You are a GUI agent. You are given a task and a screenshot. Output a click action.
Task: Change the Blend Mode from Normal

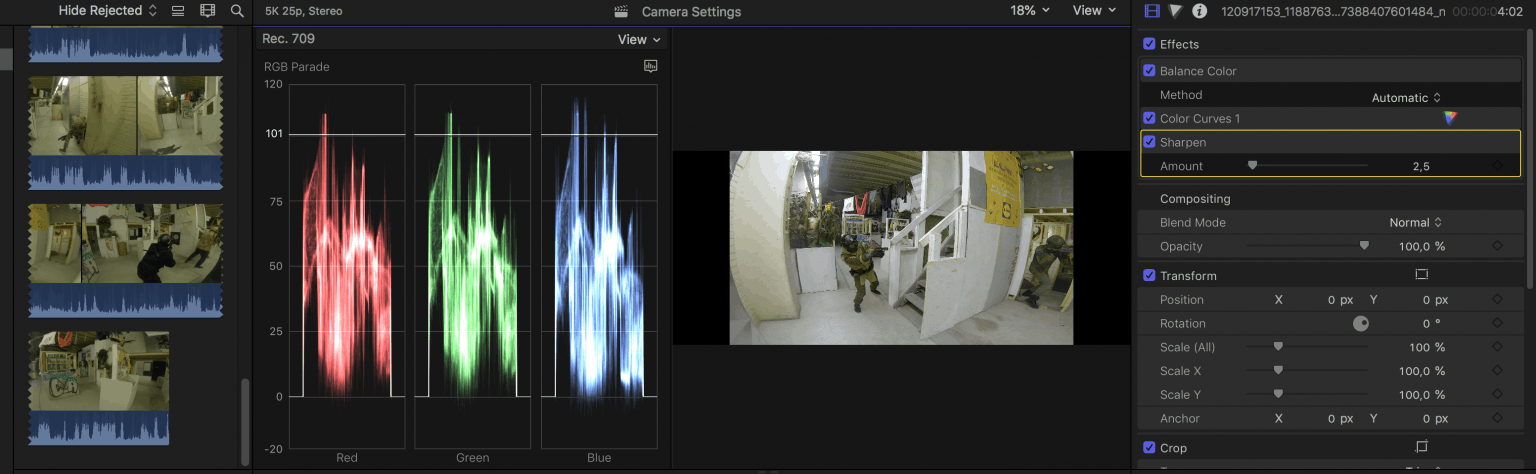1416,222
